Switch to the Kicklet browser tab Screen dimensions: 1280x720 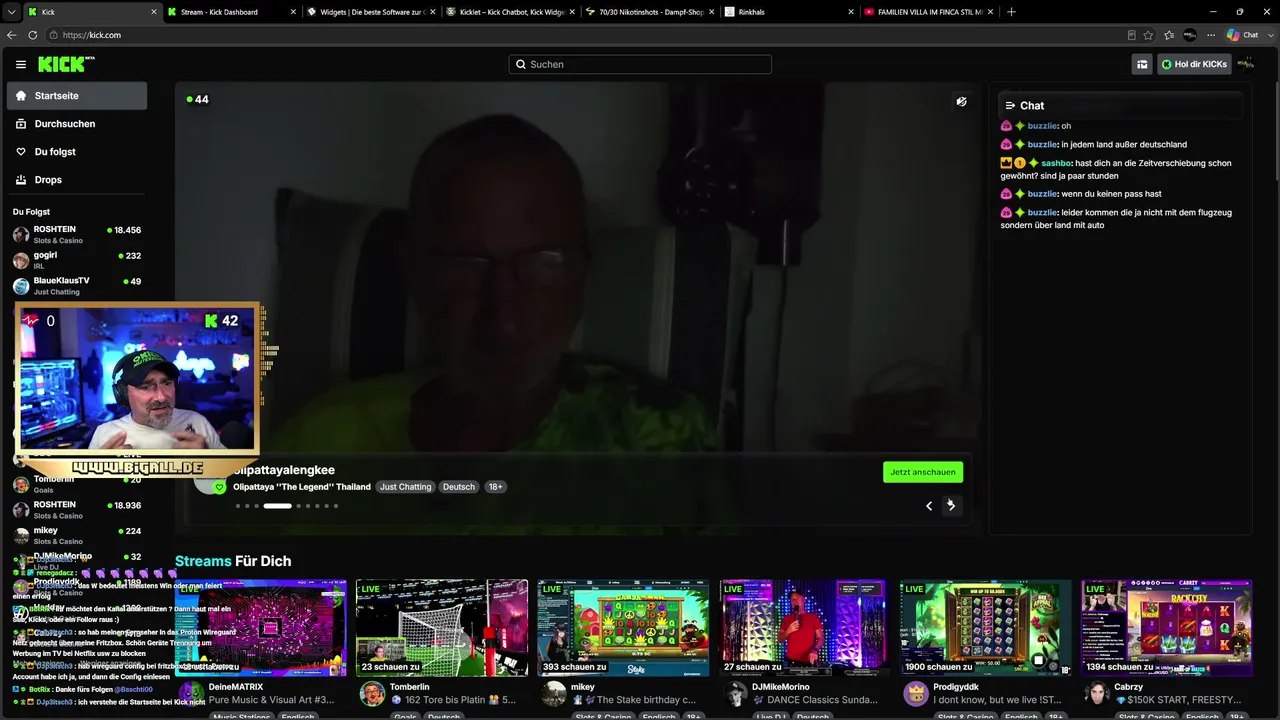click(510, 12)
